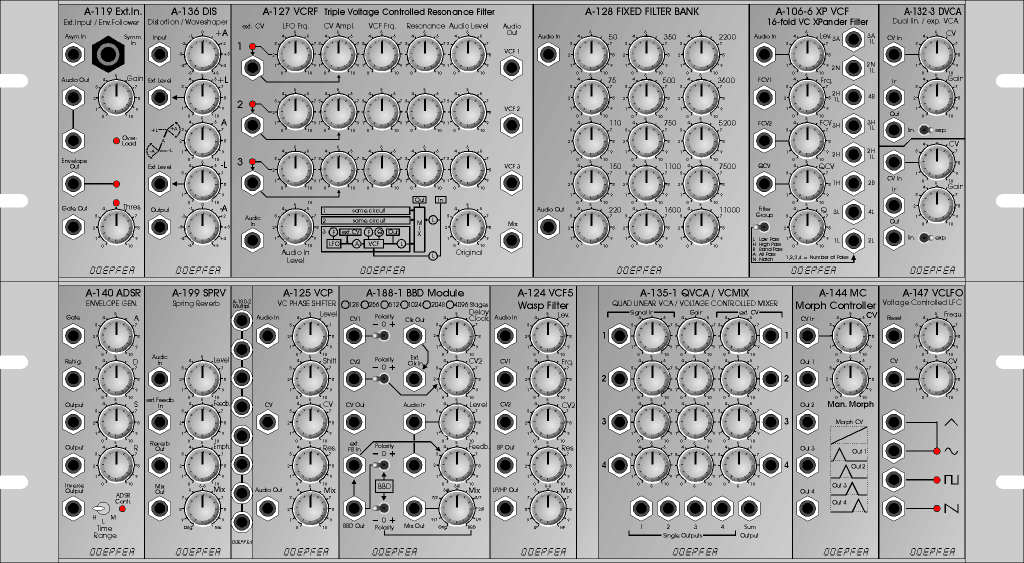1024x563 pixels.
Task: Click the Gate Out jack on A-119
Action: click(71, 229)
